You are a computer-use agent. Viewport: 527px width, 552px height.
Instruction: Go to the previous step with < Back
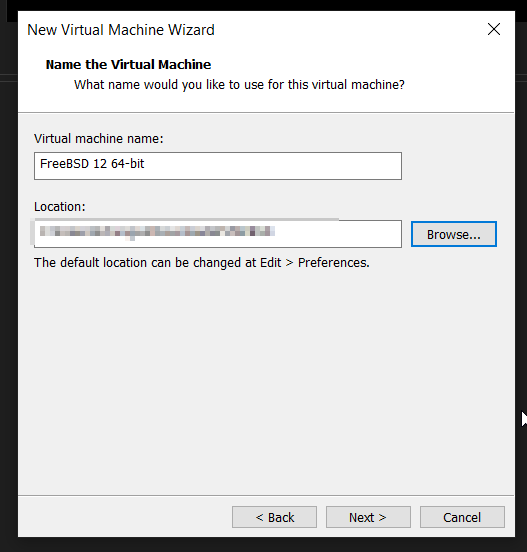click(274, 517)
